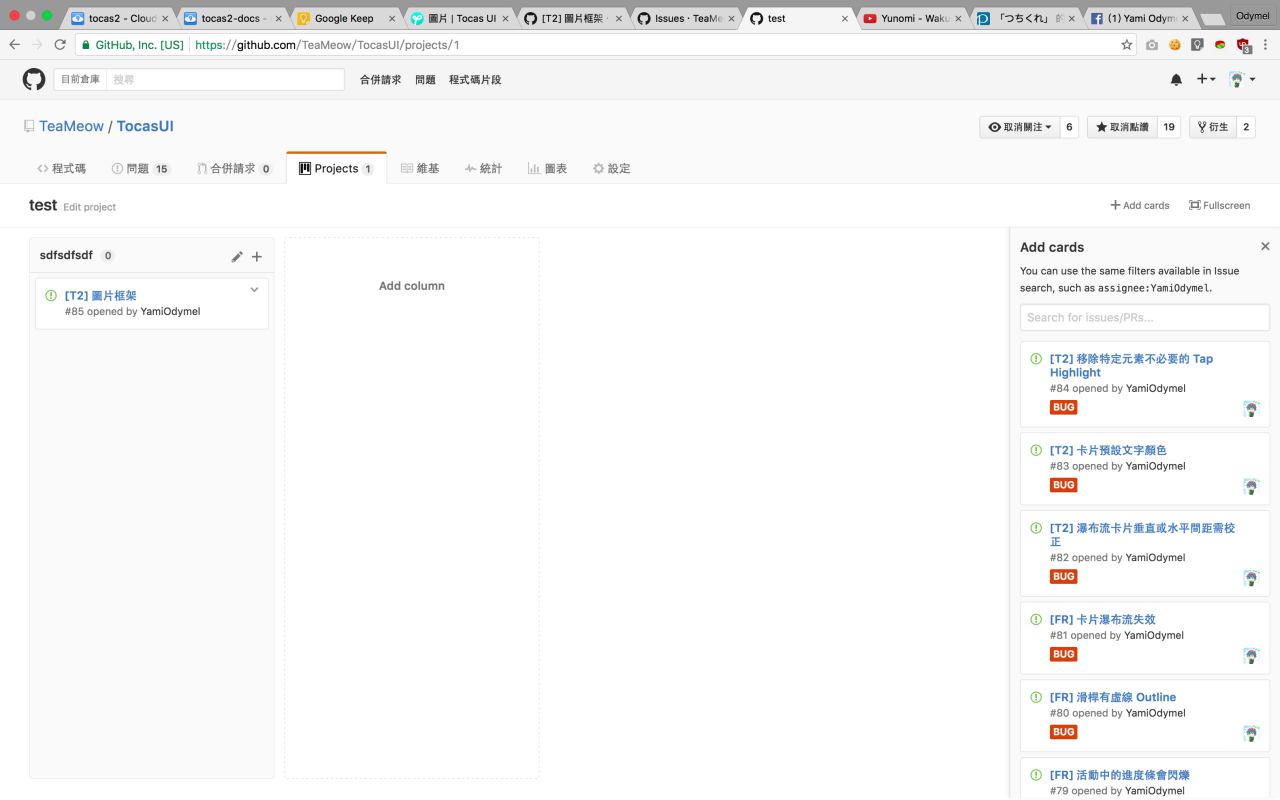
Task: Edit the sdfsdfsdf column with pencil icon
Action: coord(237,257)
